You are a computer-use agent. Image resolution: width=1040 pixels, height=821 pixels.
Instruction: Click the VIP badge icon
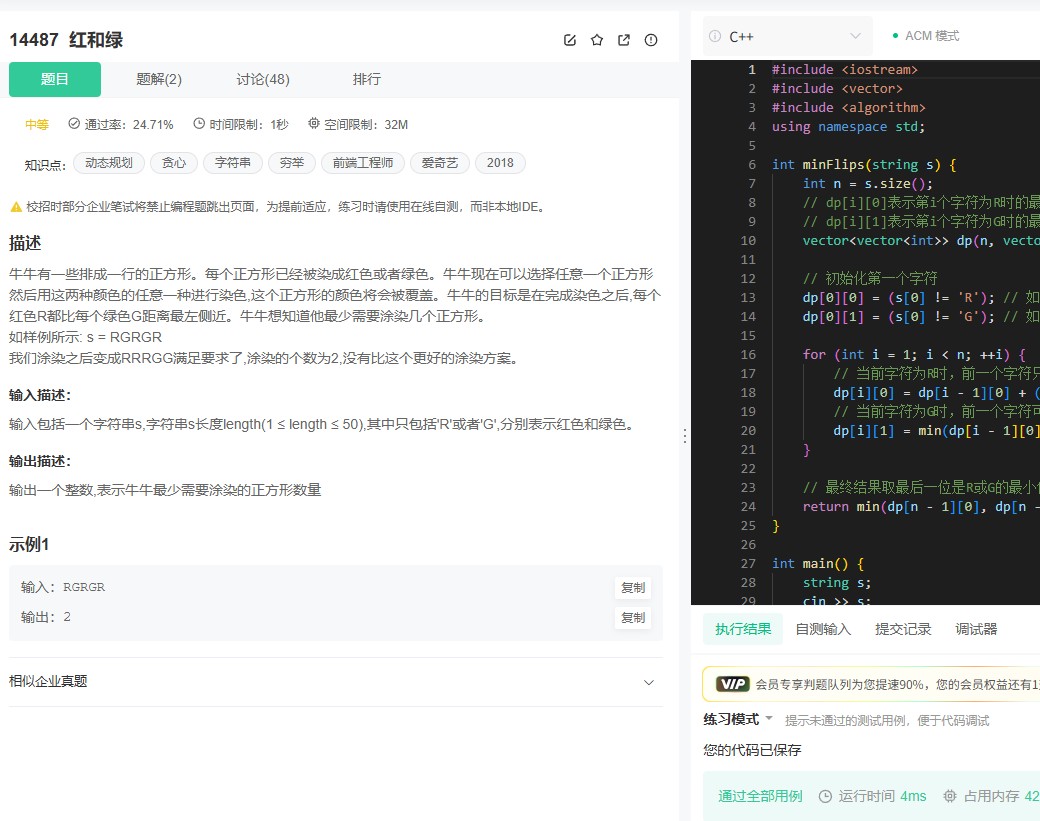point(733,684)
